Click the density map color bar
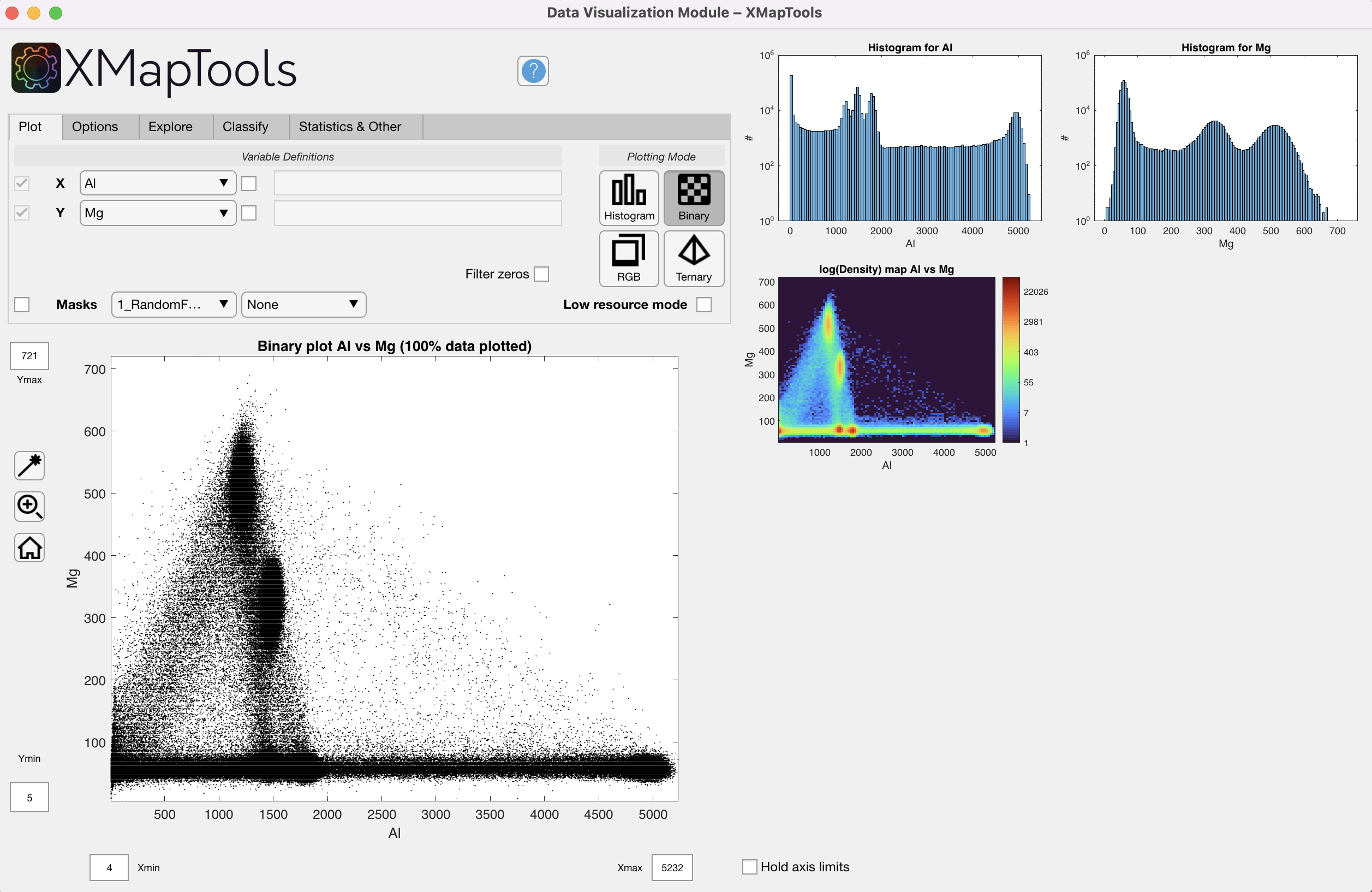Image resolution: width=1372 pixels, height=892 pixels. click(1011, 360)
